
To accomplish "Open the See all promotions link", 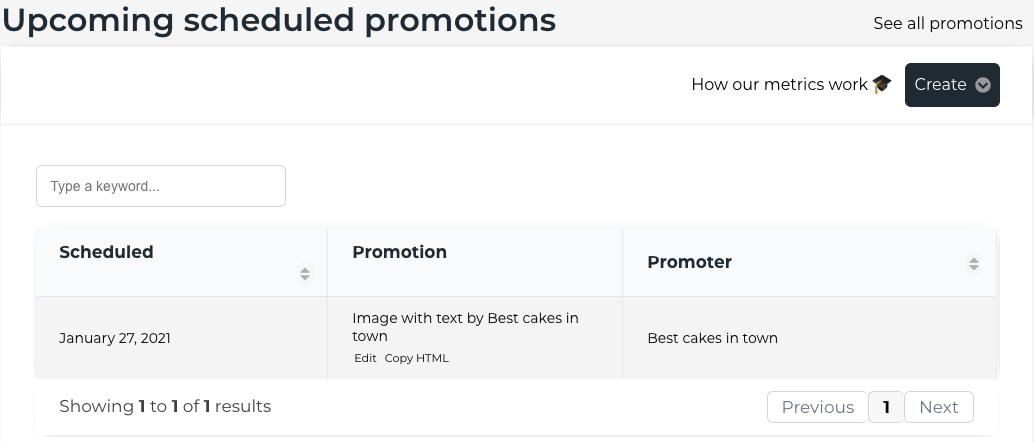I will (948, 24).
